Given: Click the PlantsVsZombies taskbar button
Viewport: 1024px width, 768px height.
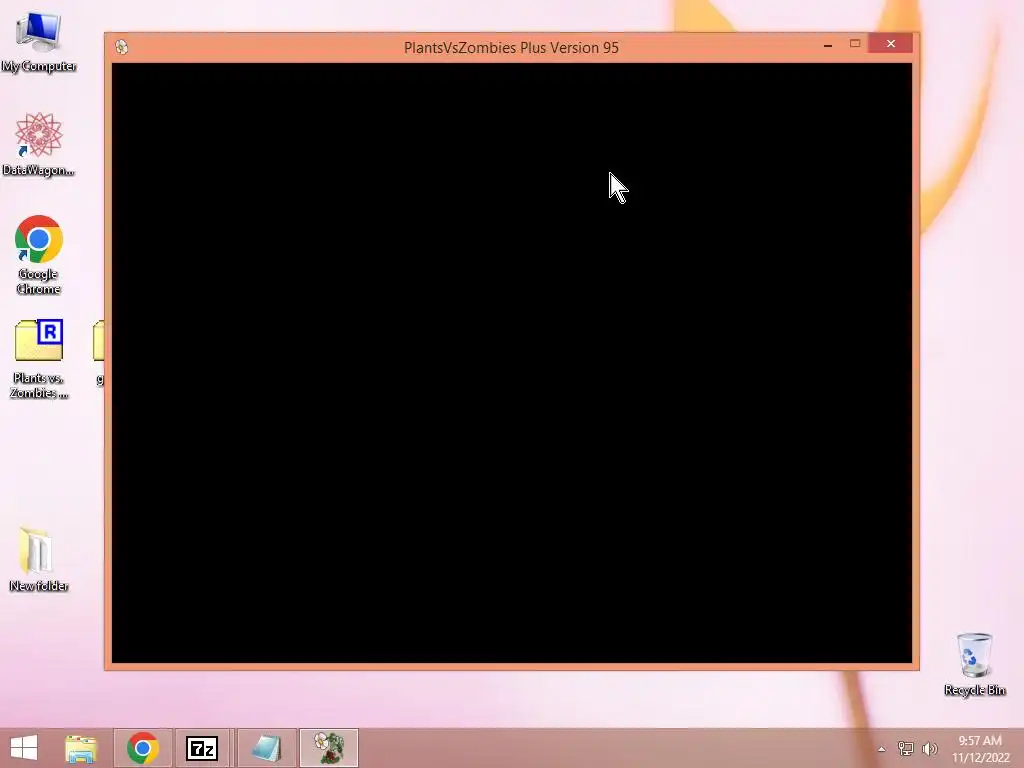Looking at the screenshot, I should pyautogui.click(x=328, y=748).
